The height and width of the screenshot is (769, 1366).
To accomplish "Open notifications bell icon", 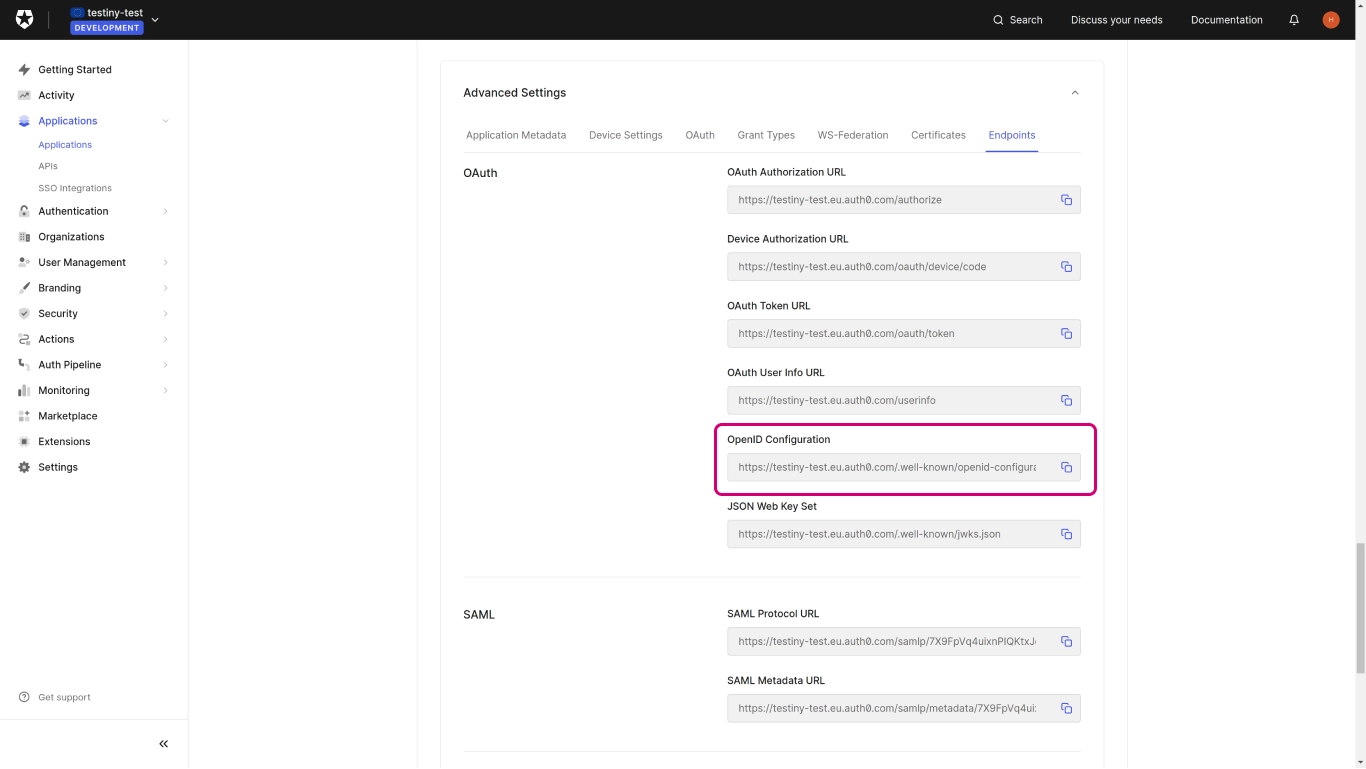I will (1294, 20).
